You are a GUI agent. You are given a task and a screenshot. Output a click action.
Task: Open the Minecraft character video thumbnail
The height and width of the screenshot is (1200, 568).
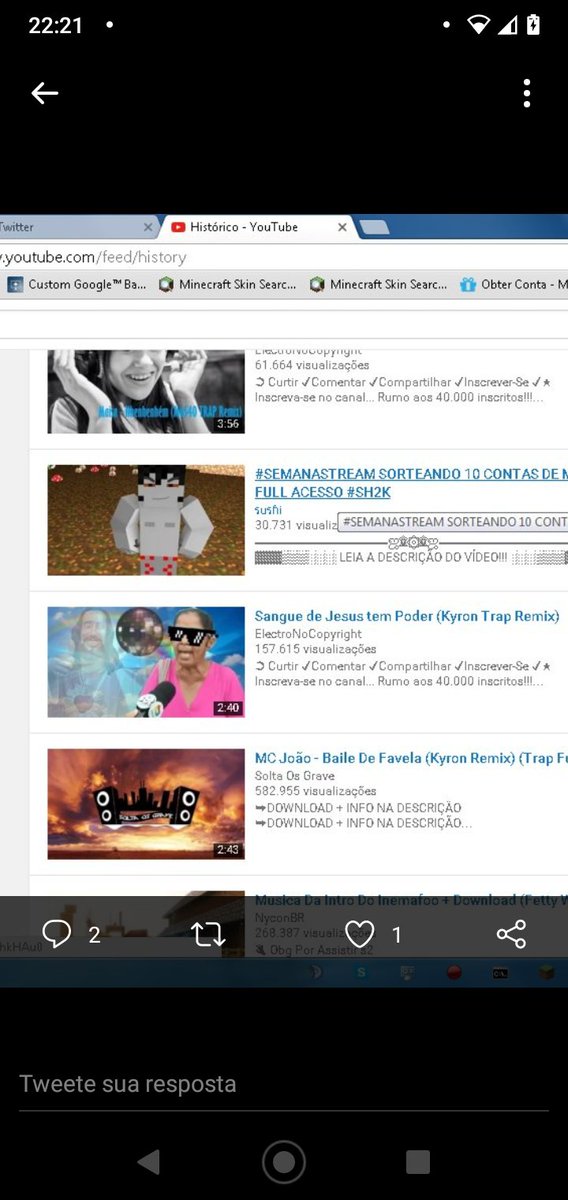[x=146, y=520]
